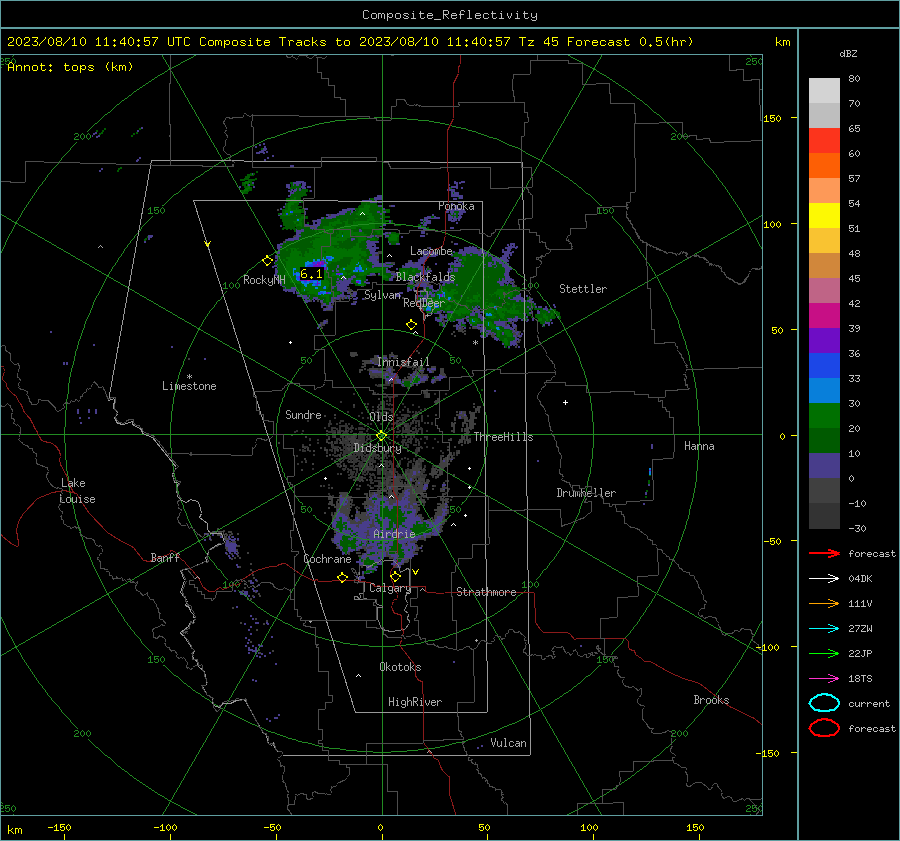Click the Blackfalds label
The height and width of the screenshot is (841, 900).
pos(425,277)
